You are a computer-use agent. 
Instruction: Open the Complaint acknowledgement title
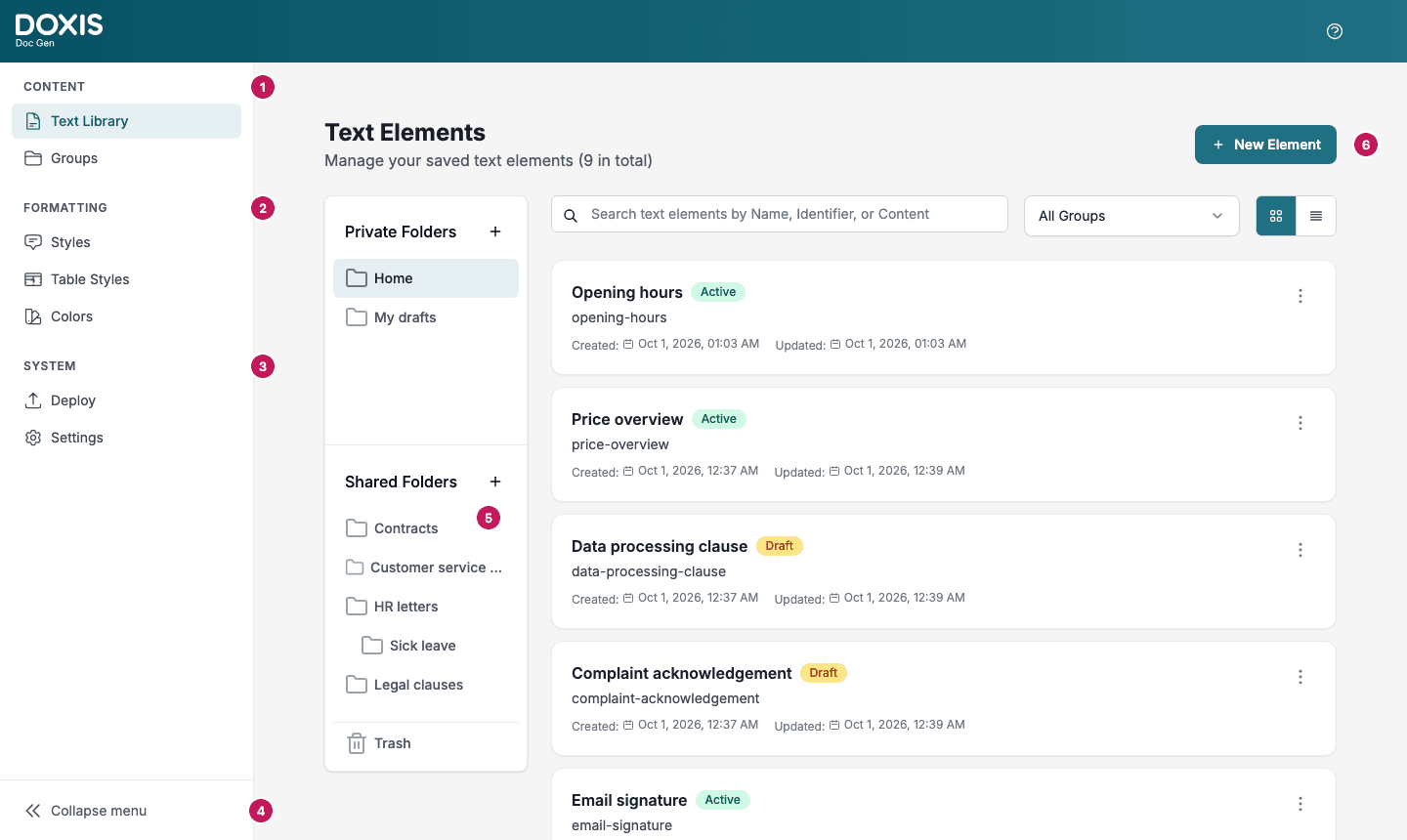tap(682, 673)
